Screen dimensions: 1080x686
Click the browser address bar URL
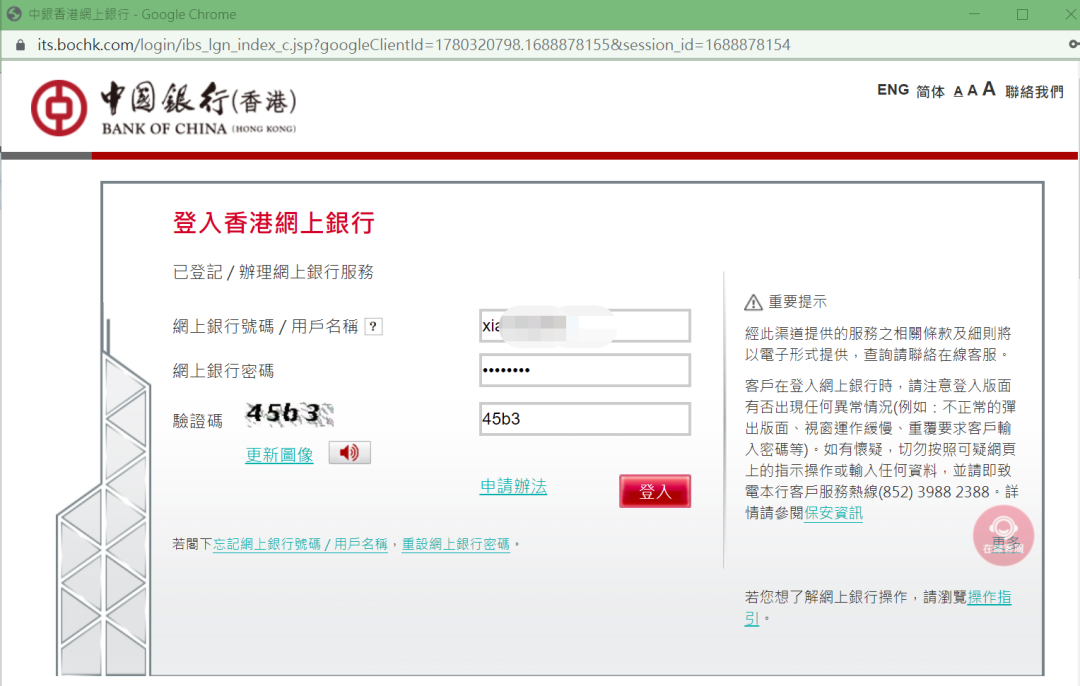413,45
